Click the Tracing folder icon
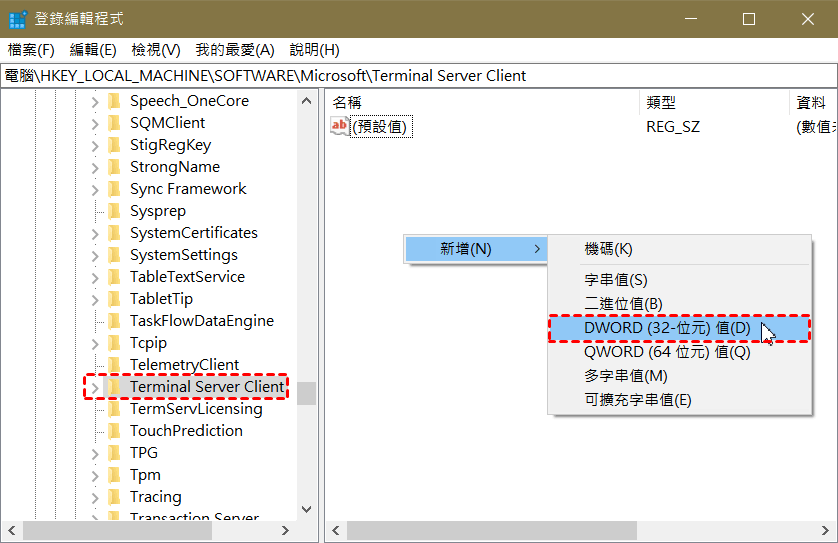 coord(114,497)
